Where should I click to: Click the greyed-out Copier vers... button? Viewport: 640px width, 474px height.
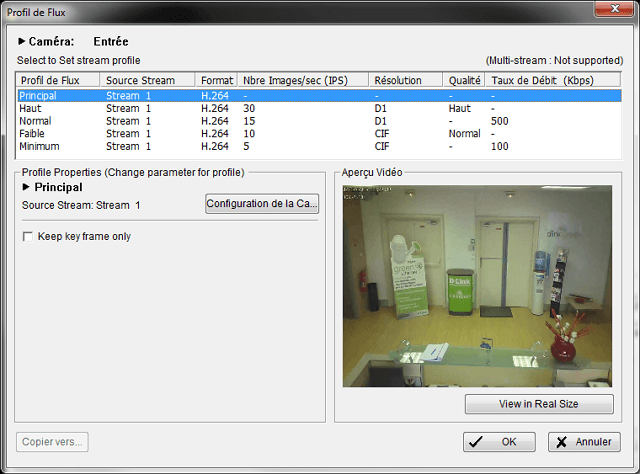pos(52,442)
